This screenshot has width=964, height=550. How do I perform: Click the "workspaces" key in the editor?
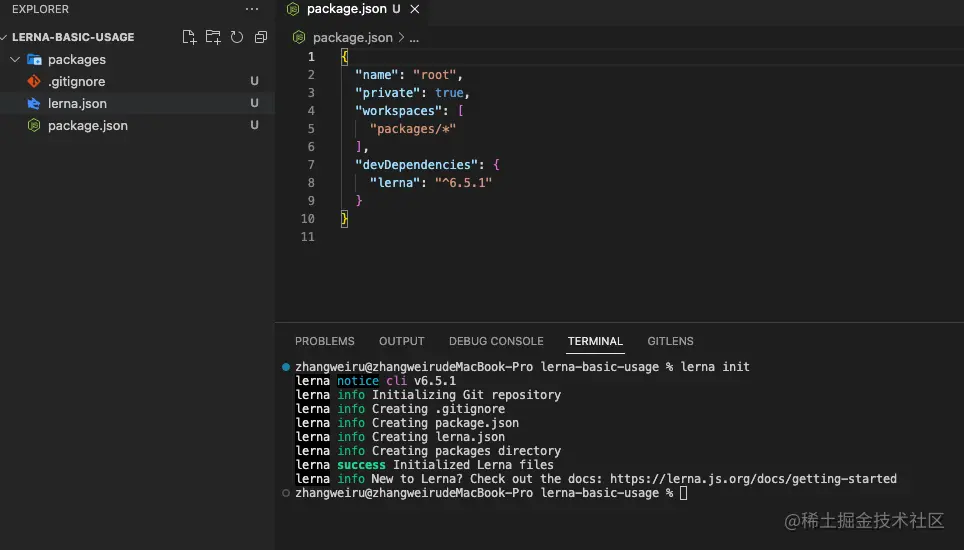pos(398,111)
